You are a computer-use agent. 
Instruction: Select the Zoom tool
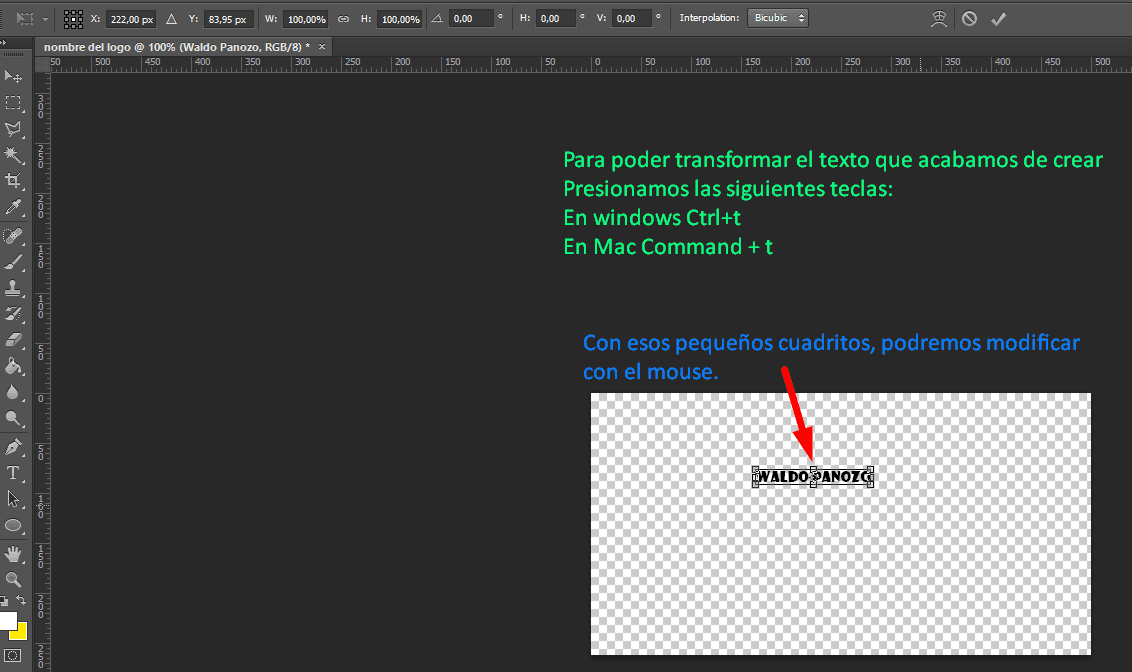[x=13, y=580]
